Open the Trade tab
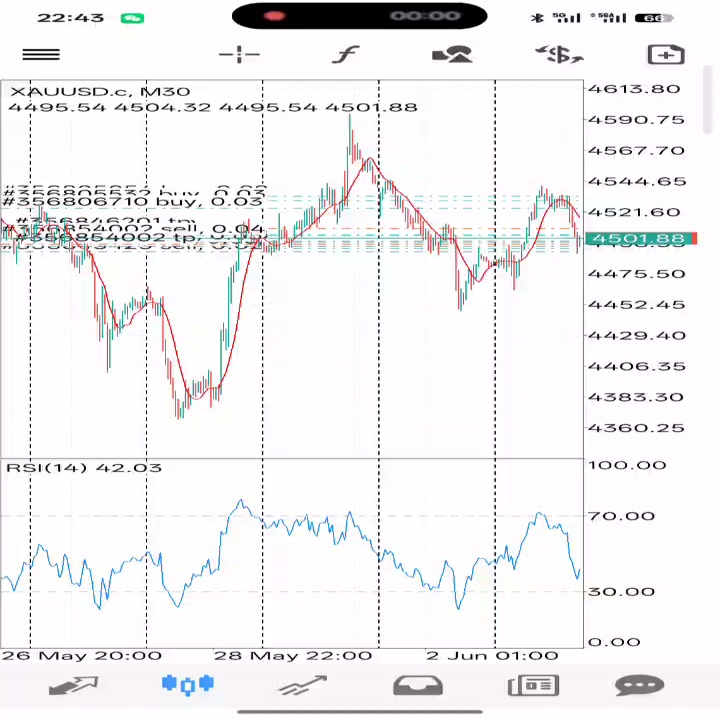 point(303,686)
